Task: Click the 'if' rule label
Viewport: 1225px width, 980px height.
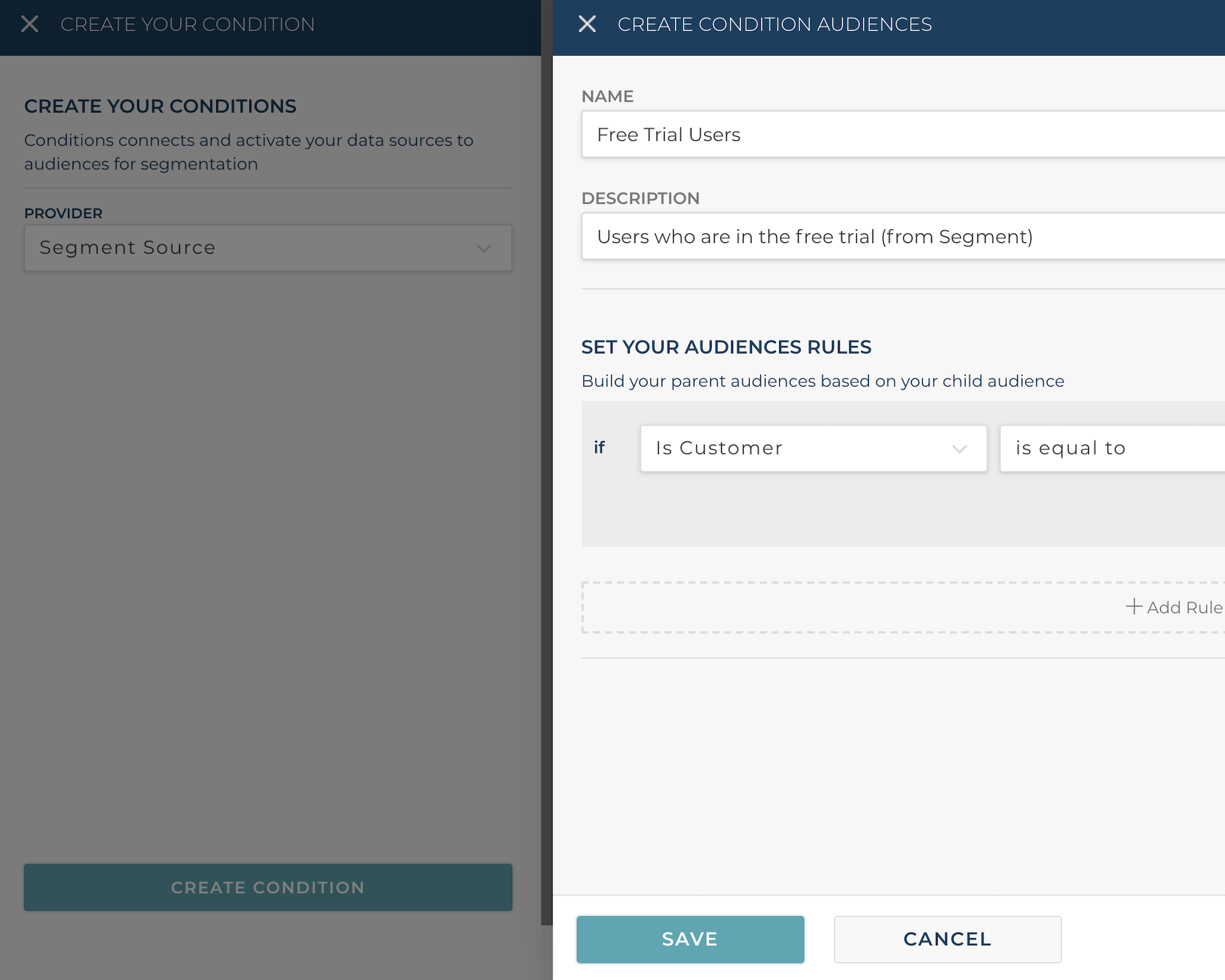Action: pyautogui.click(x=599, y=448)
